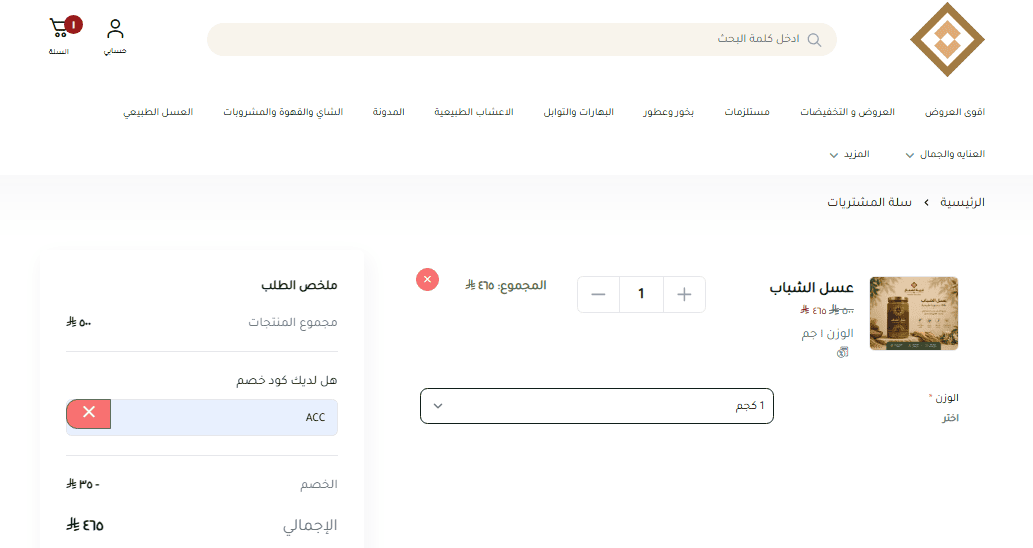Click the search magnifier icon
1033x548 pixels.
[x=814, y=40]
